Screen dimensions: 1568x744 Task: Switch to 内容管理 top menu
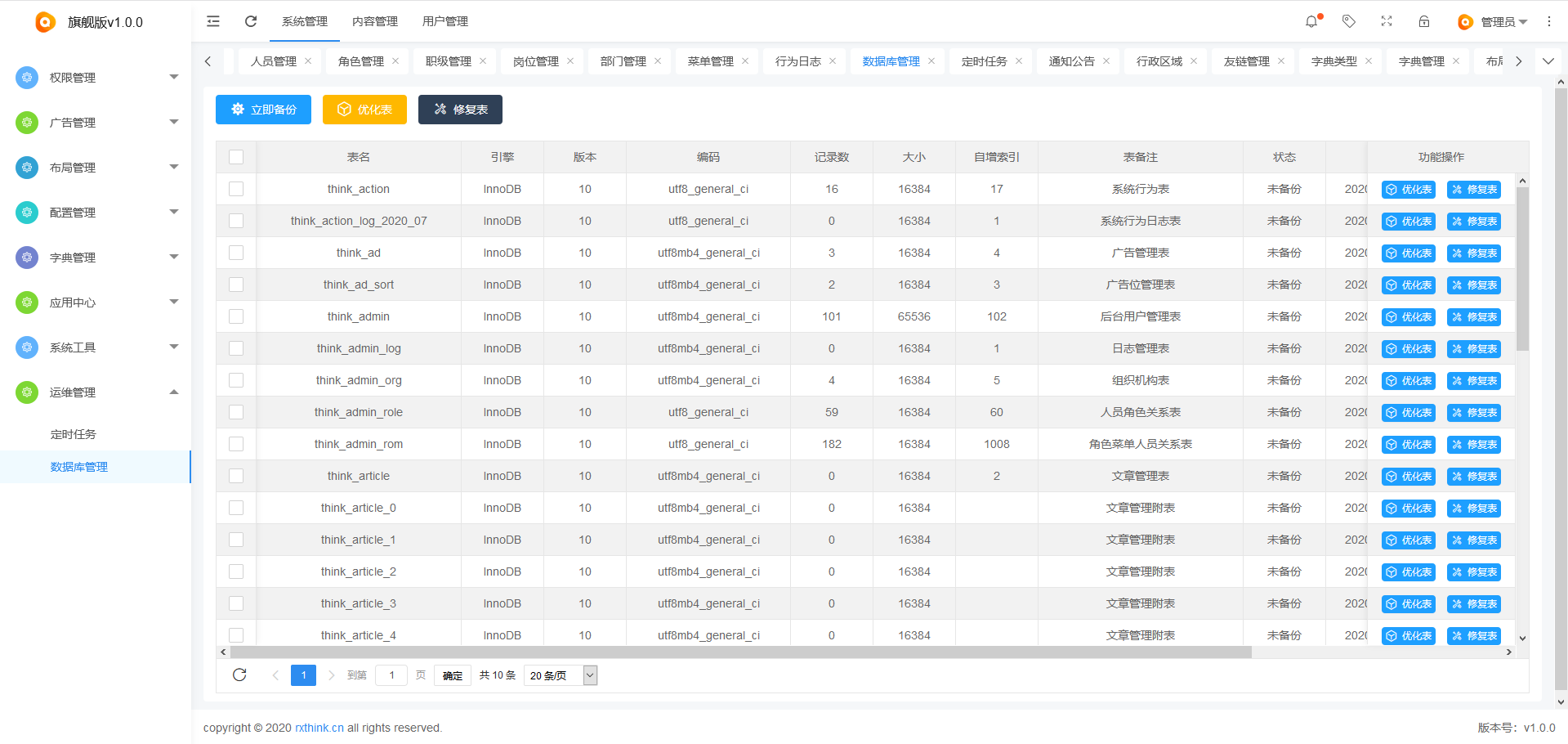(x=375, y=21)
